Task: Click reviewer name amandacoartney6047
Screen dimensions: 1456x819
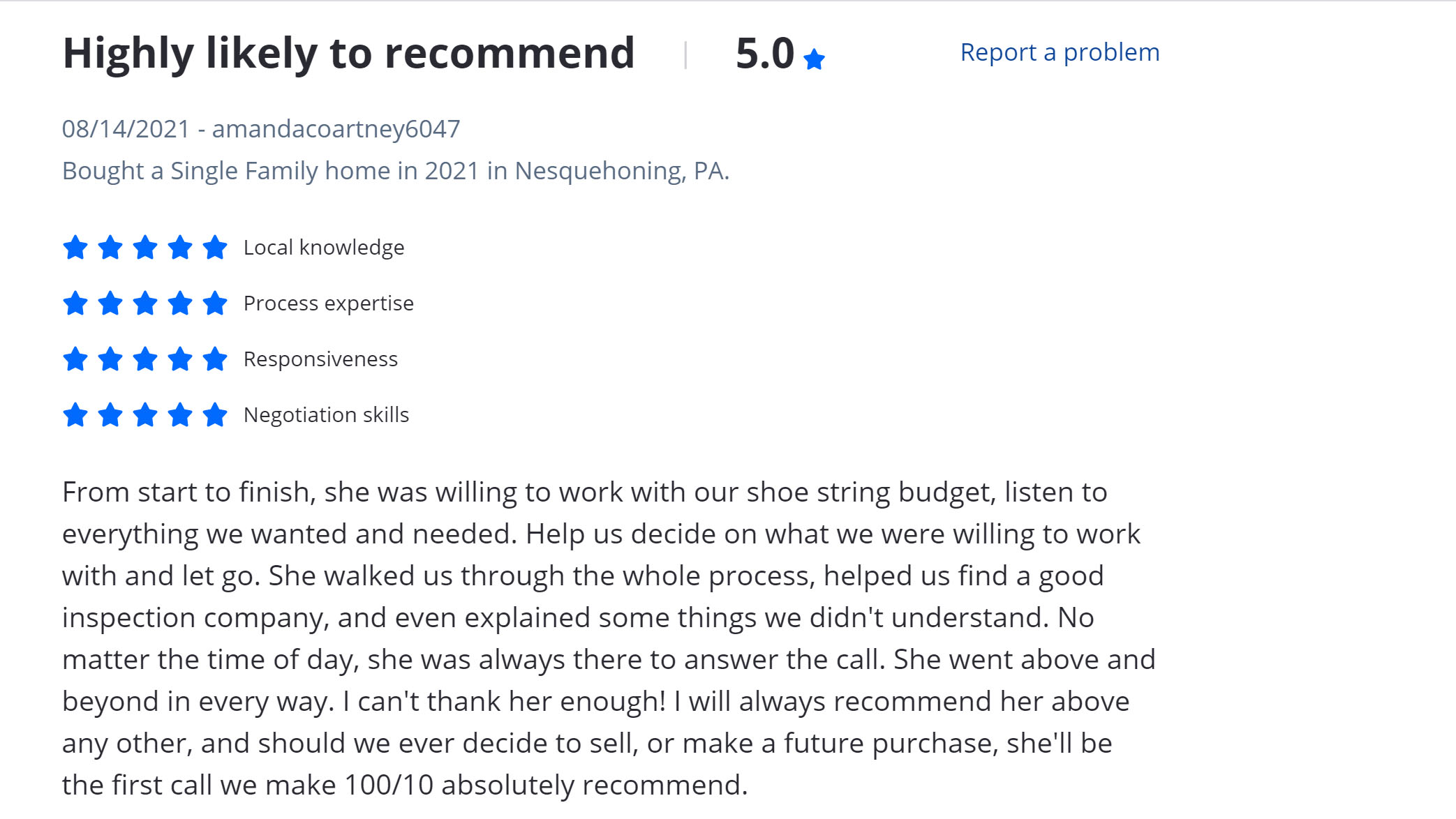Action: click(x=336, y=129)
